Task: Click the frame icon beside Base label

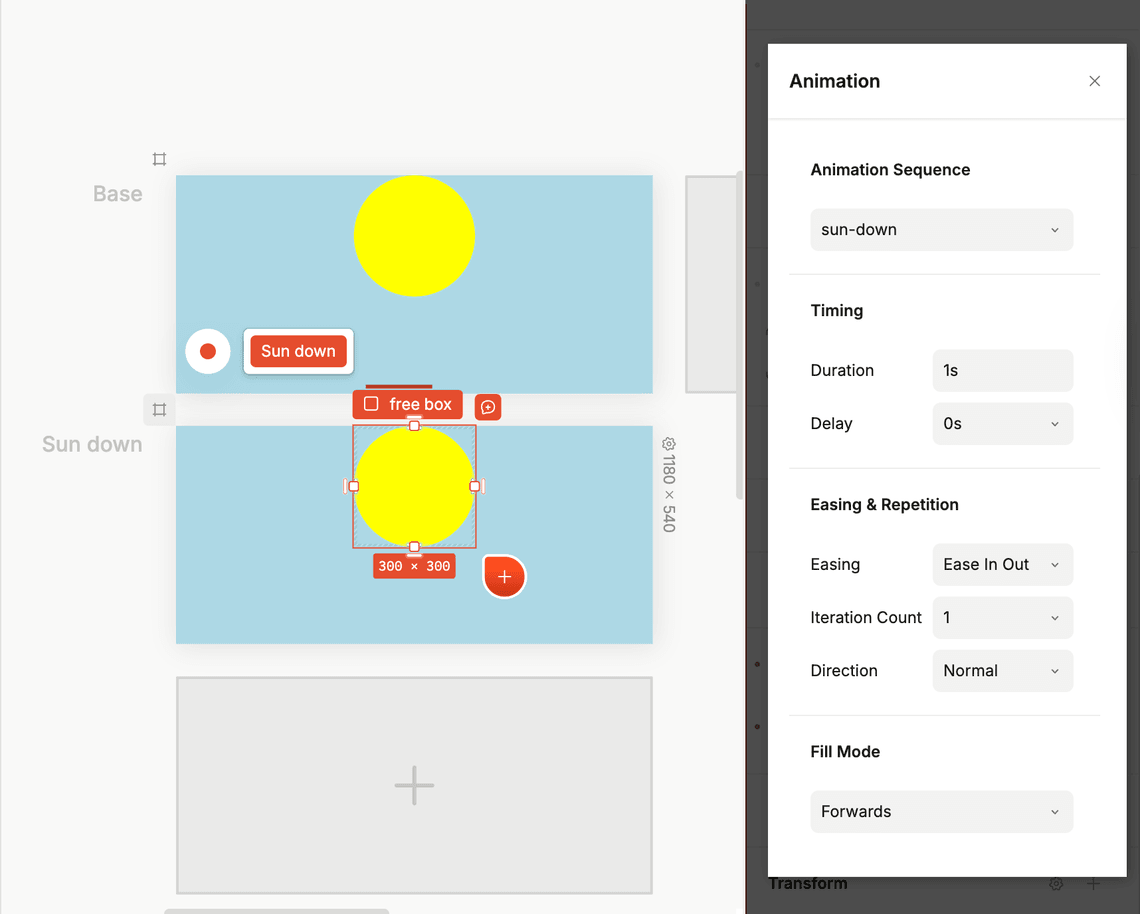Action: pos(159,159)
